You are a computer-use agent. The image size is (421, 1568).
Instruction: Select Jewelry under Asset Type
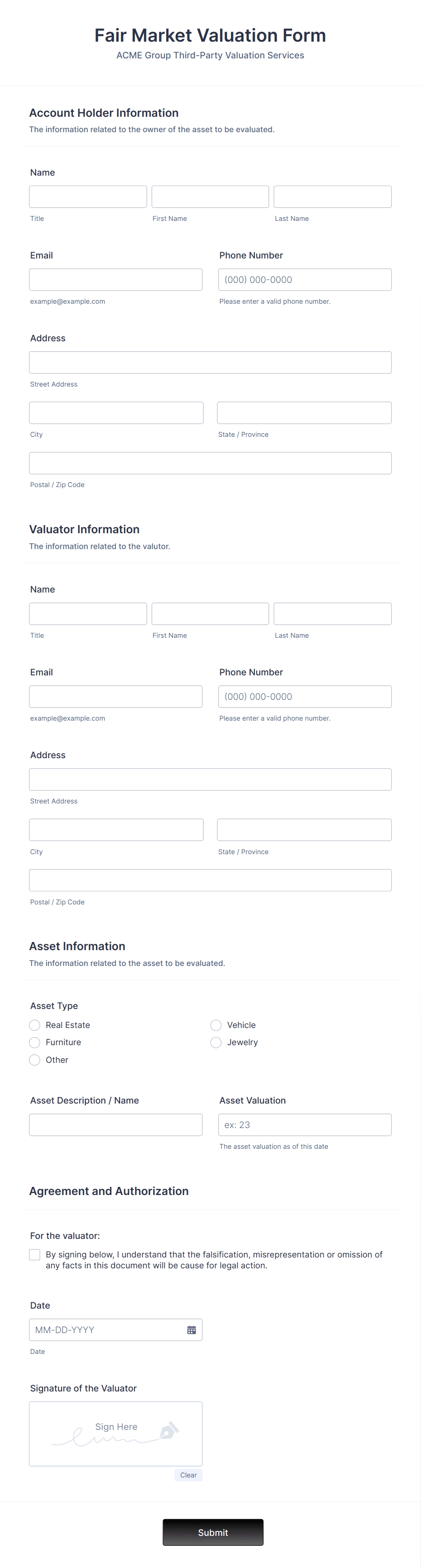[x=216, y=1043]
